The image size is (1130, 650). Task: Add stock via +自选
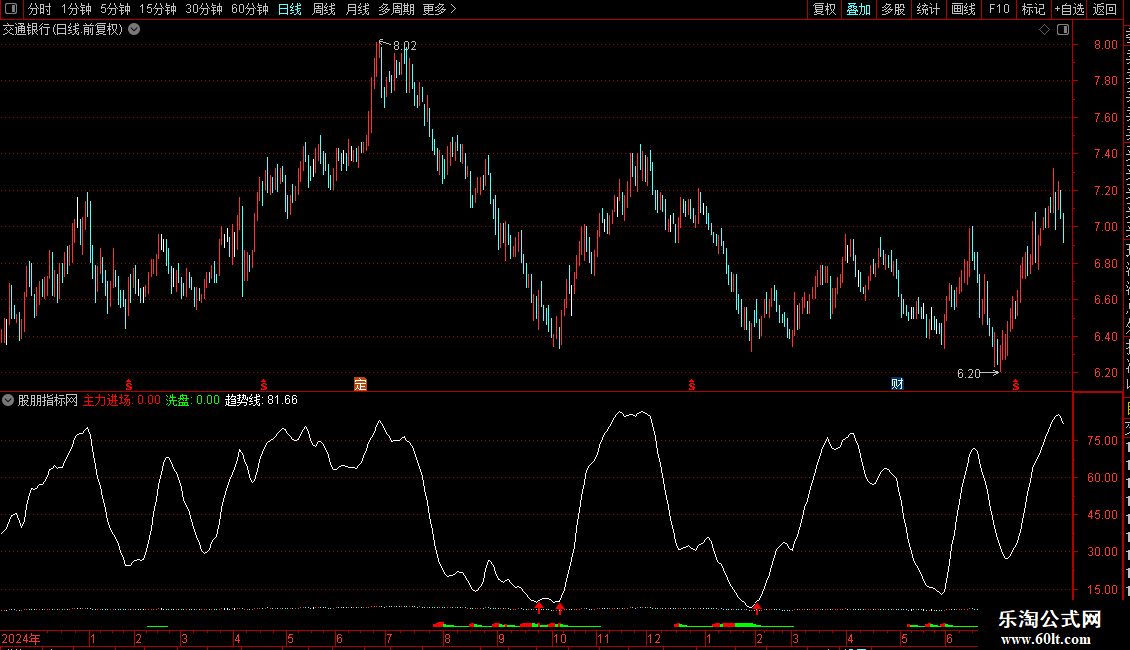1069,9
